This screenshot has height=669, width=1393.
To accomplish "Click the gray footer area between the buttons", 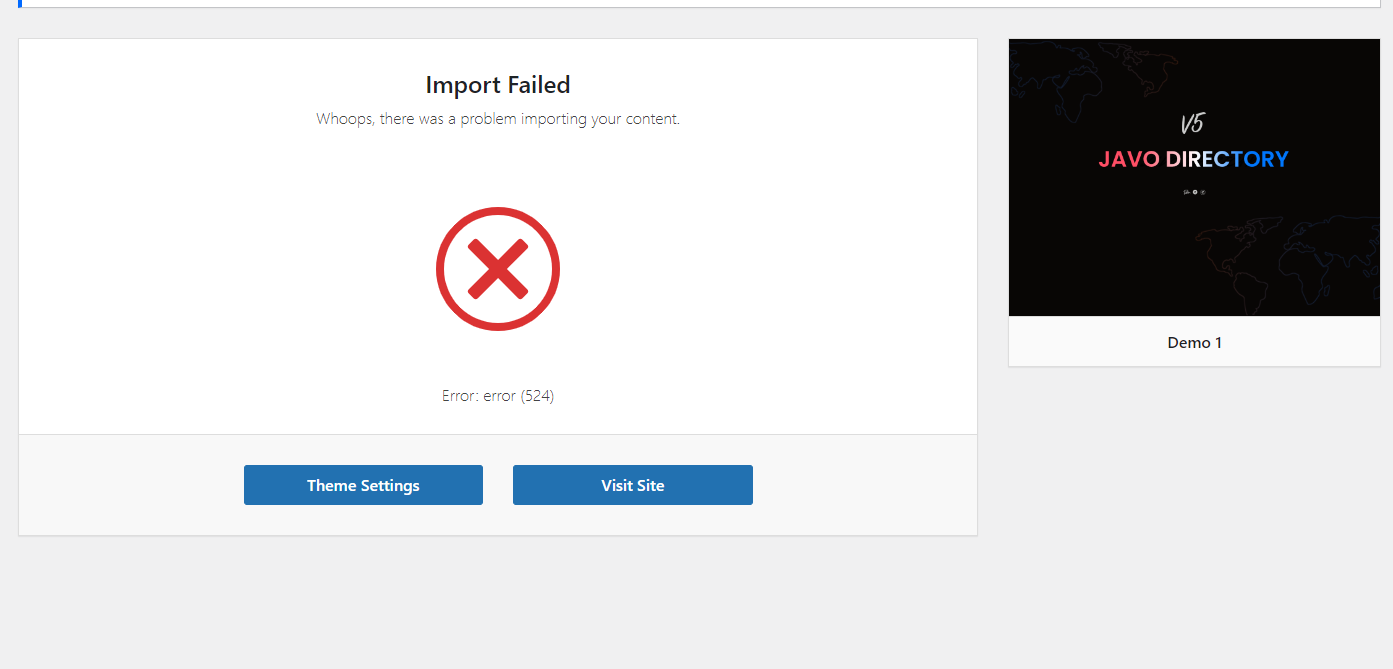I will pos(498,485).
